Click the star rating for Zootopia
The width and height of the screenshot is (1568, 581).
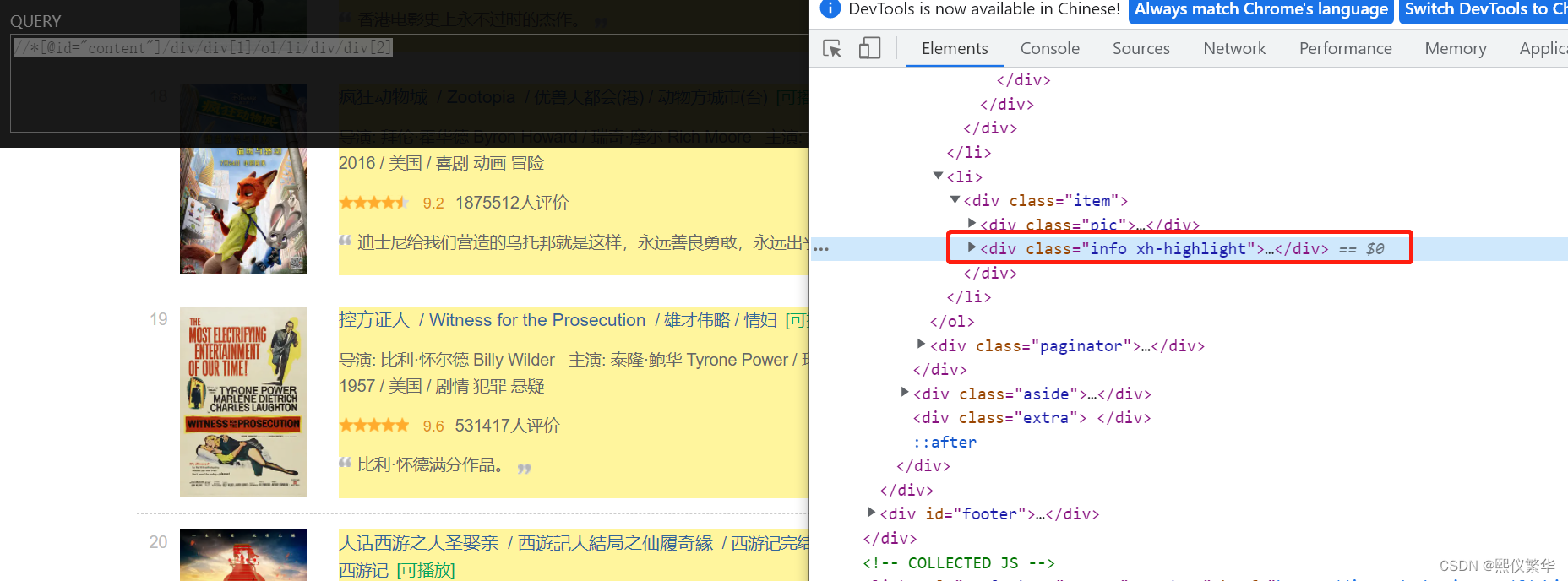pos(374,203)
